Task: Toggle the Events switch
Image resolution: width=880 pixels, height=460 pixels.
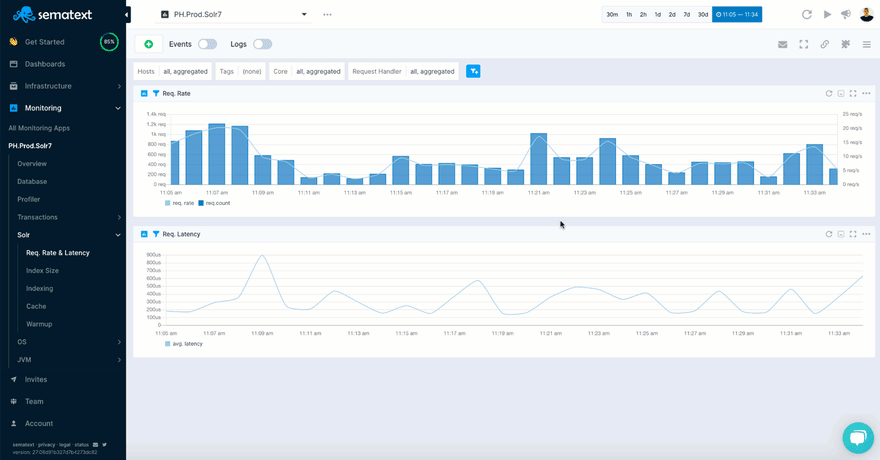Action: (207, 44)
